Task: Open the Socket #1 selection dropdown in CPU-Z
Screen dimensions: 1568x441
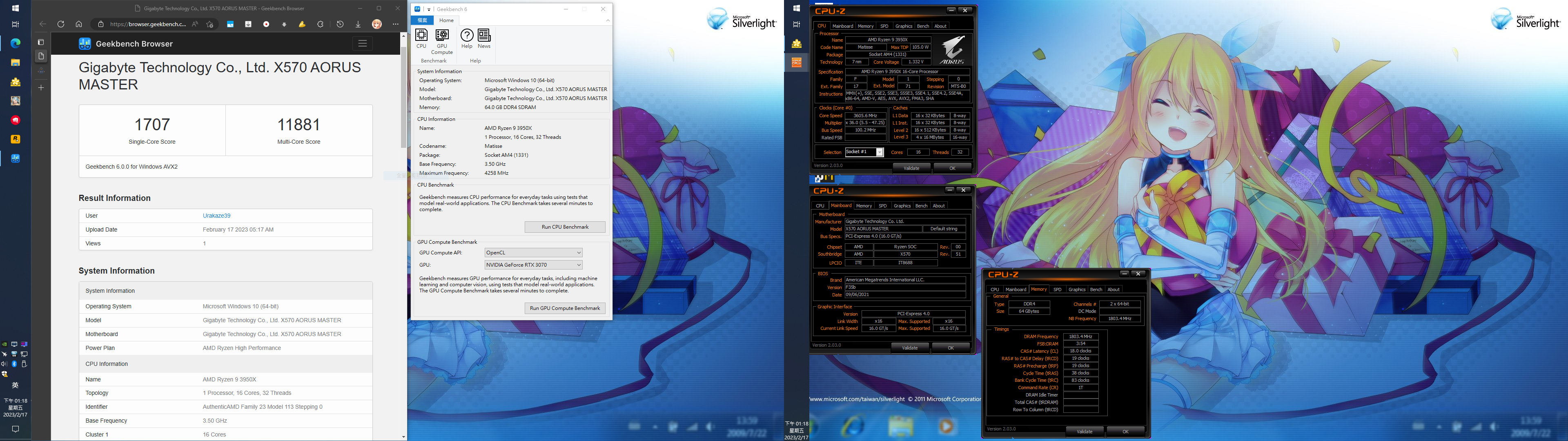Action: coord(864,152)
